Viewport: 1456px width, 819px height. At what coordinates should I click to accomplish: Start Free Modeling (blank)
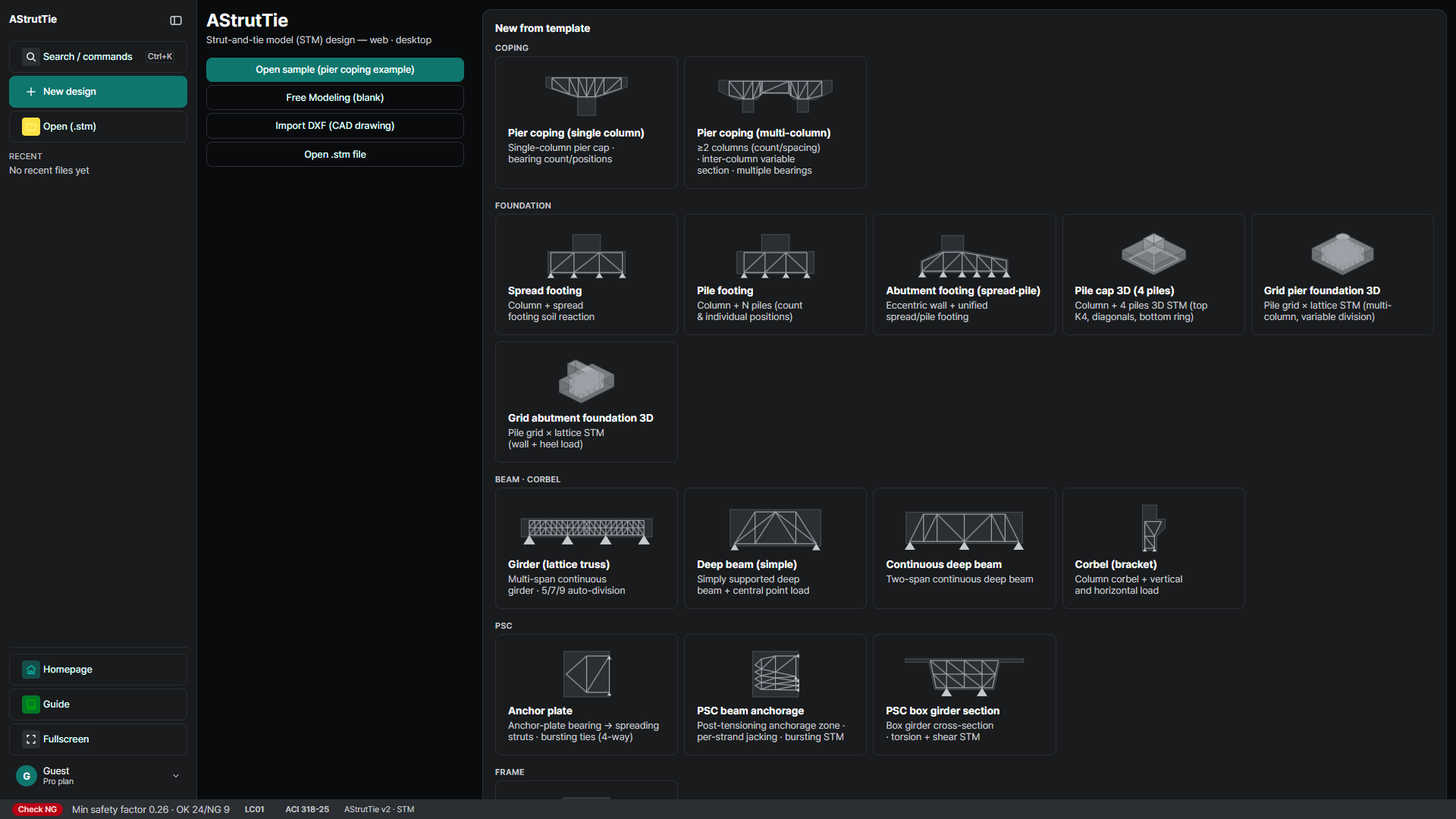tap(335, 98)
